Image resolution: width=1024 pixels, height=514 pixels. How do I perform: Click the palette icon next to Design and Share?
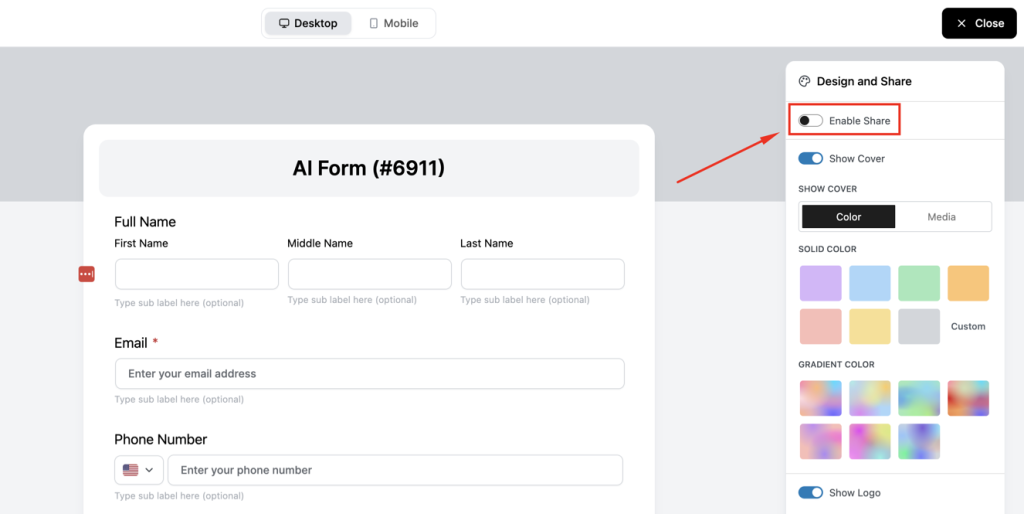click(x=805, y=82)
